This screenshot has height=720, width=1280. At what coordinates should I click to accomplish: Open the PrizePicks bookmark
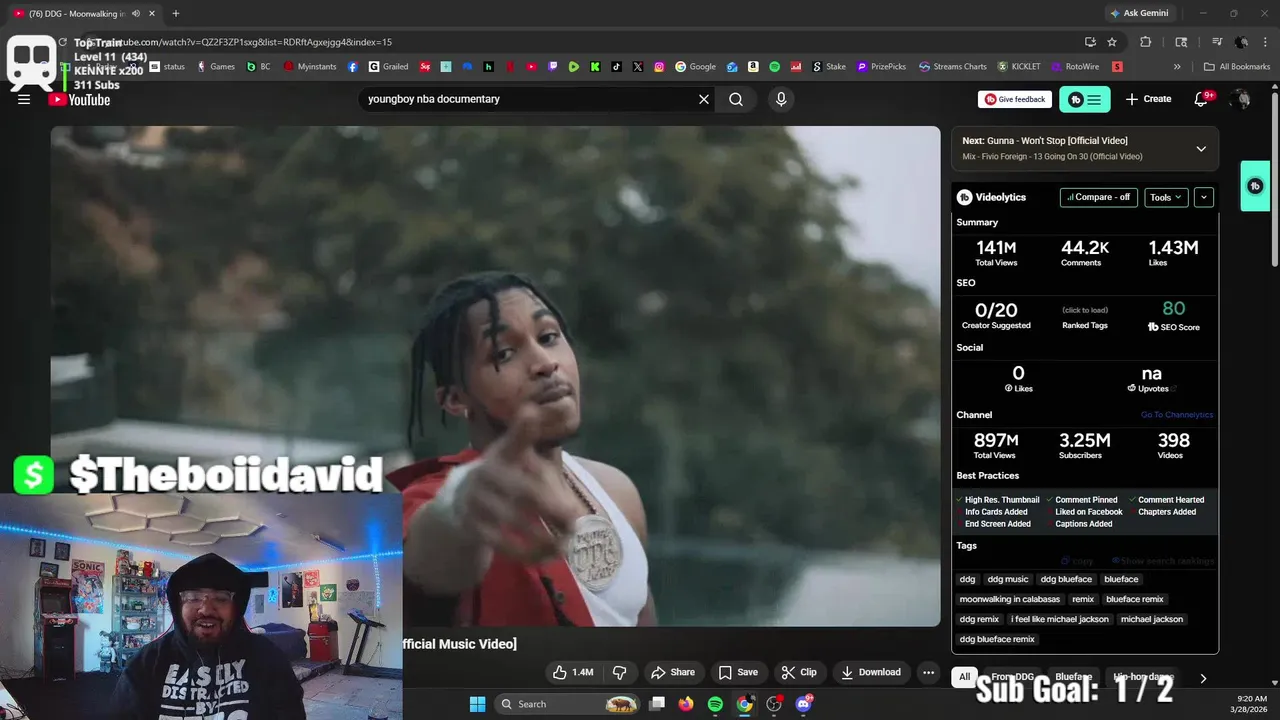pos(881,67)
